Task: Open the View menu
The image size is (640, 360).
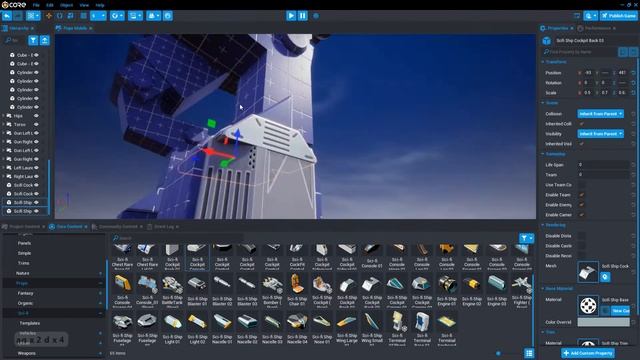Action: [x=84, y=5]
